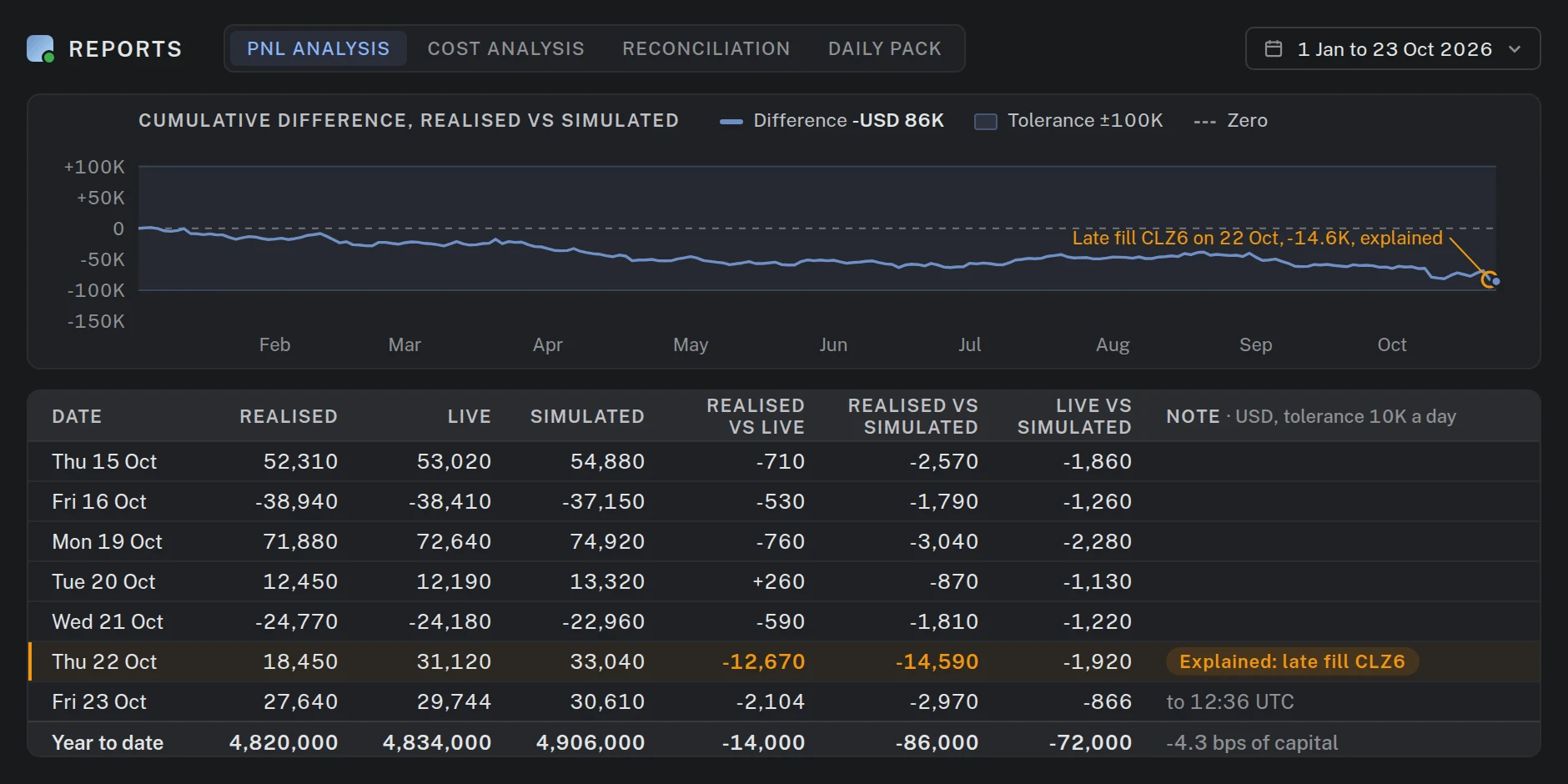Click live value 29,744 for Fri 23 Oct
This screenshot has height=784, width=1568.
point(454,701)
